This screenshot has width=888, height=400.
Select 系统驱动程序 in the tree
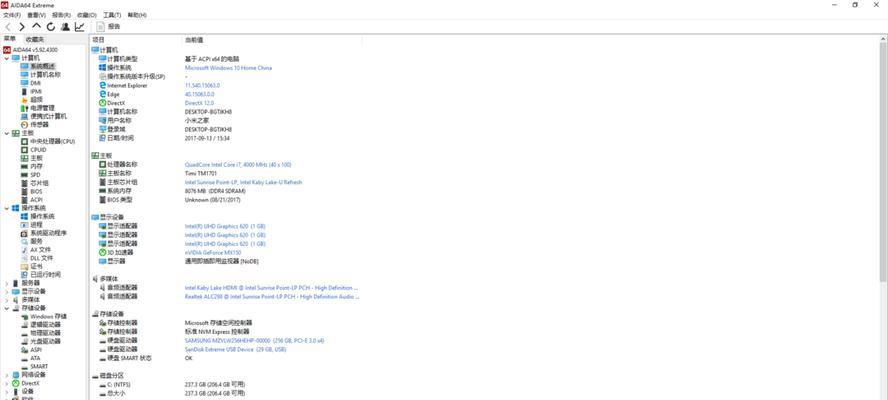click(x=48, y=233)
